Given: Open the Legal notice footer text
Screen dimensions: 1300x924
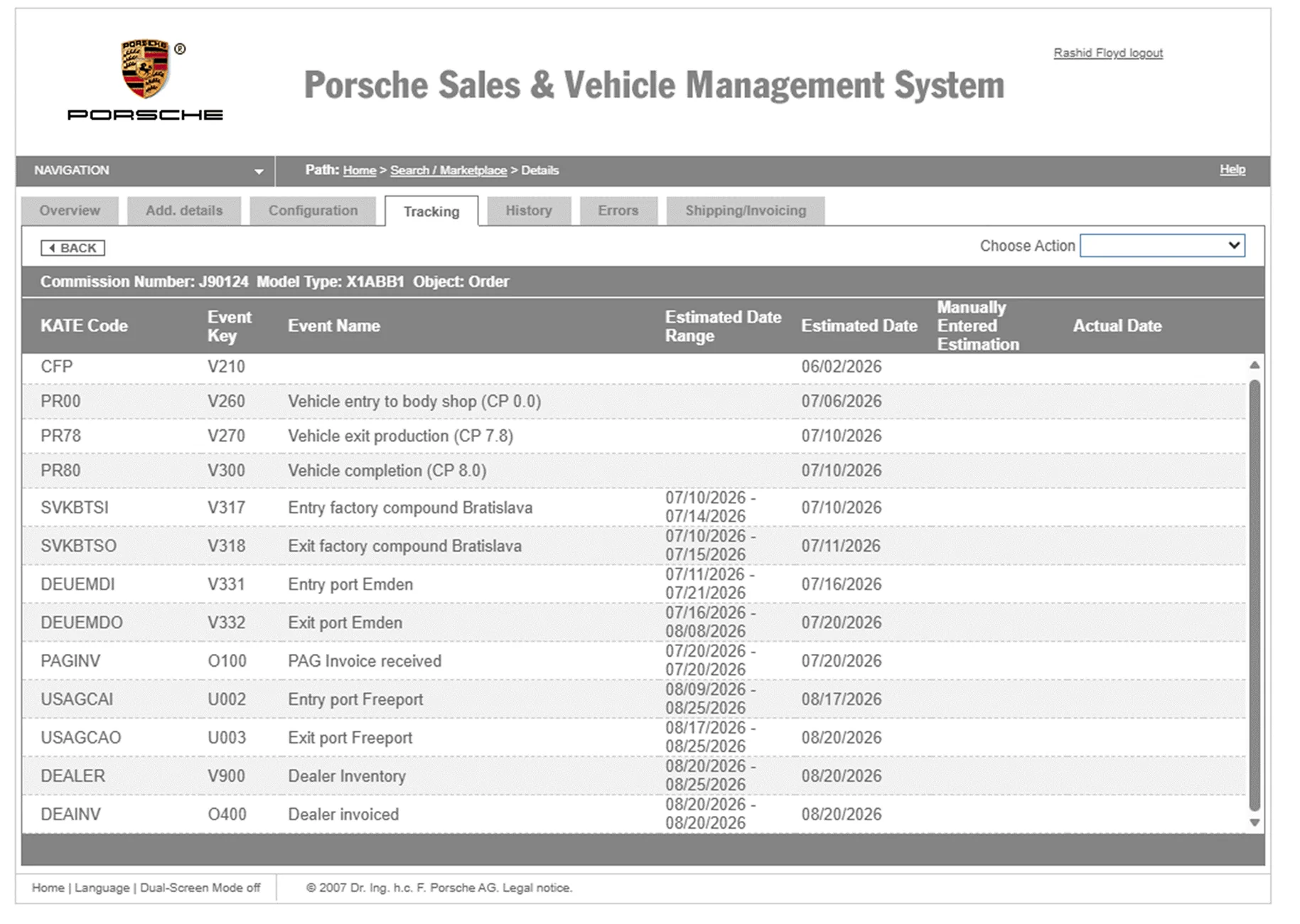Looking at the screenshot, I should click(x=537, y=888).
